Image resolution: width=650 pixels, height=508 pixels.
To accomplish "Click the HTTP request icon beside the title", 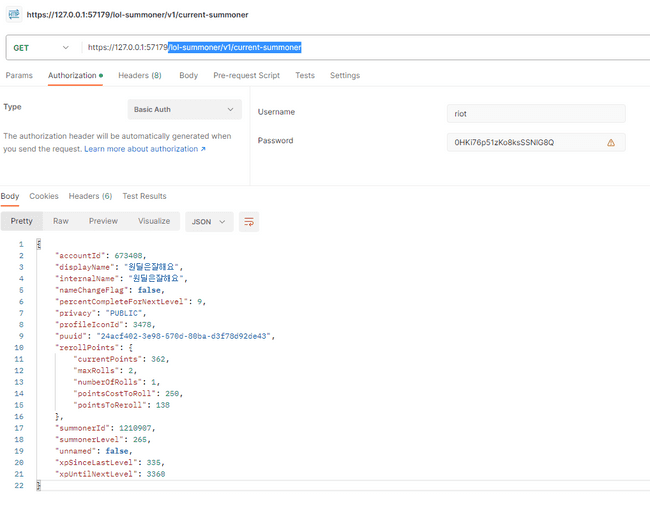I will 13,15.
